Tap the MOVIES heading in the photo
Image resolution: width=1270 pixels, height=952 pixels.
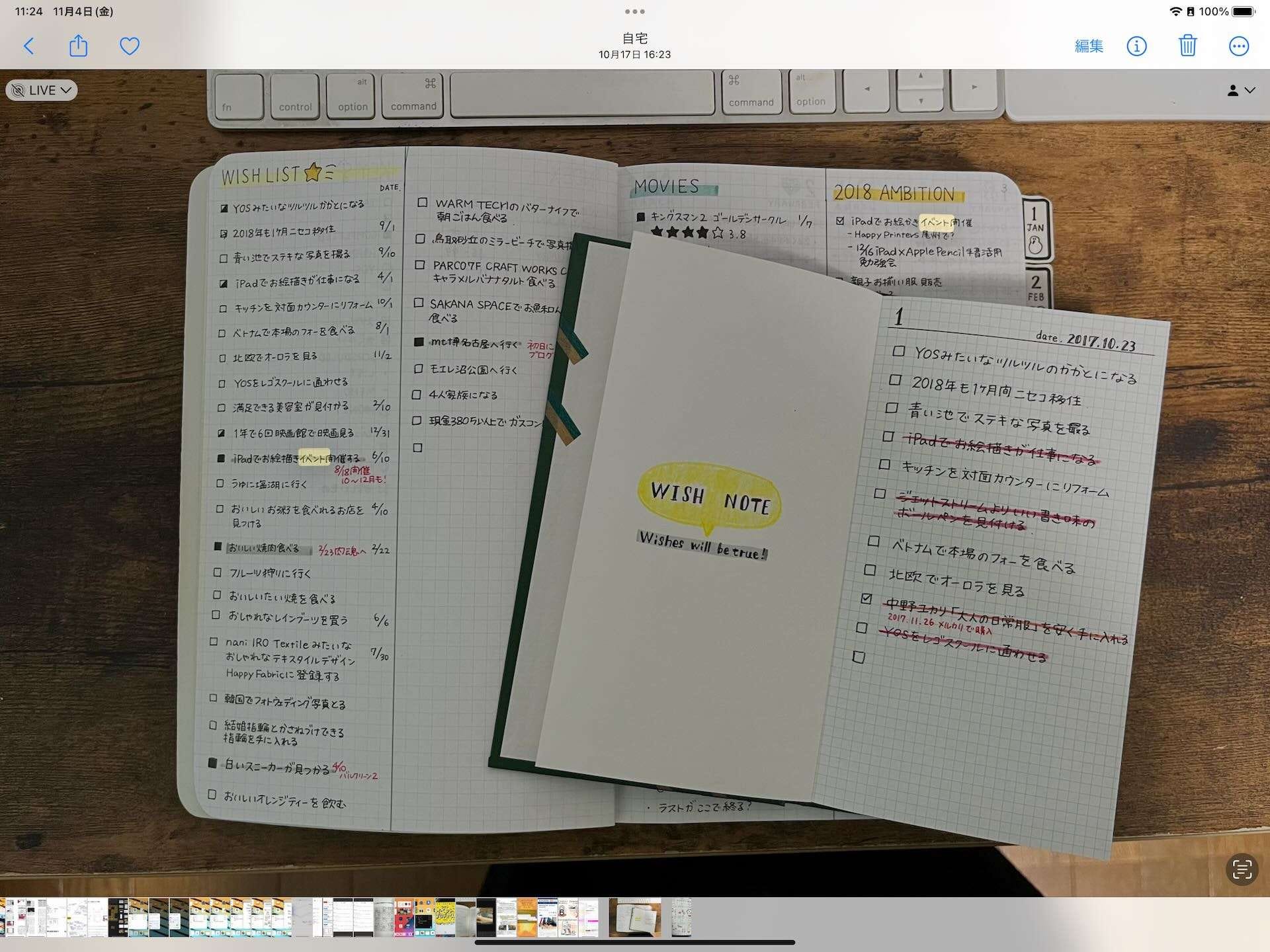point(667,187)
